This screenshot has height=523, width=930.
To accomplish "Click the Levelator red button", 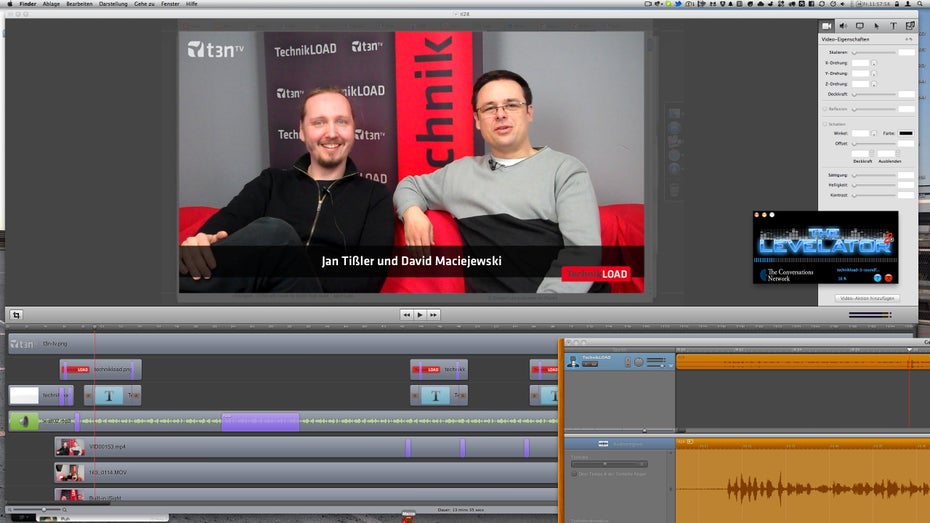I will [888, 278].
